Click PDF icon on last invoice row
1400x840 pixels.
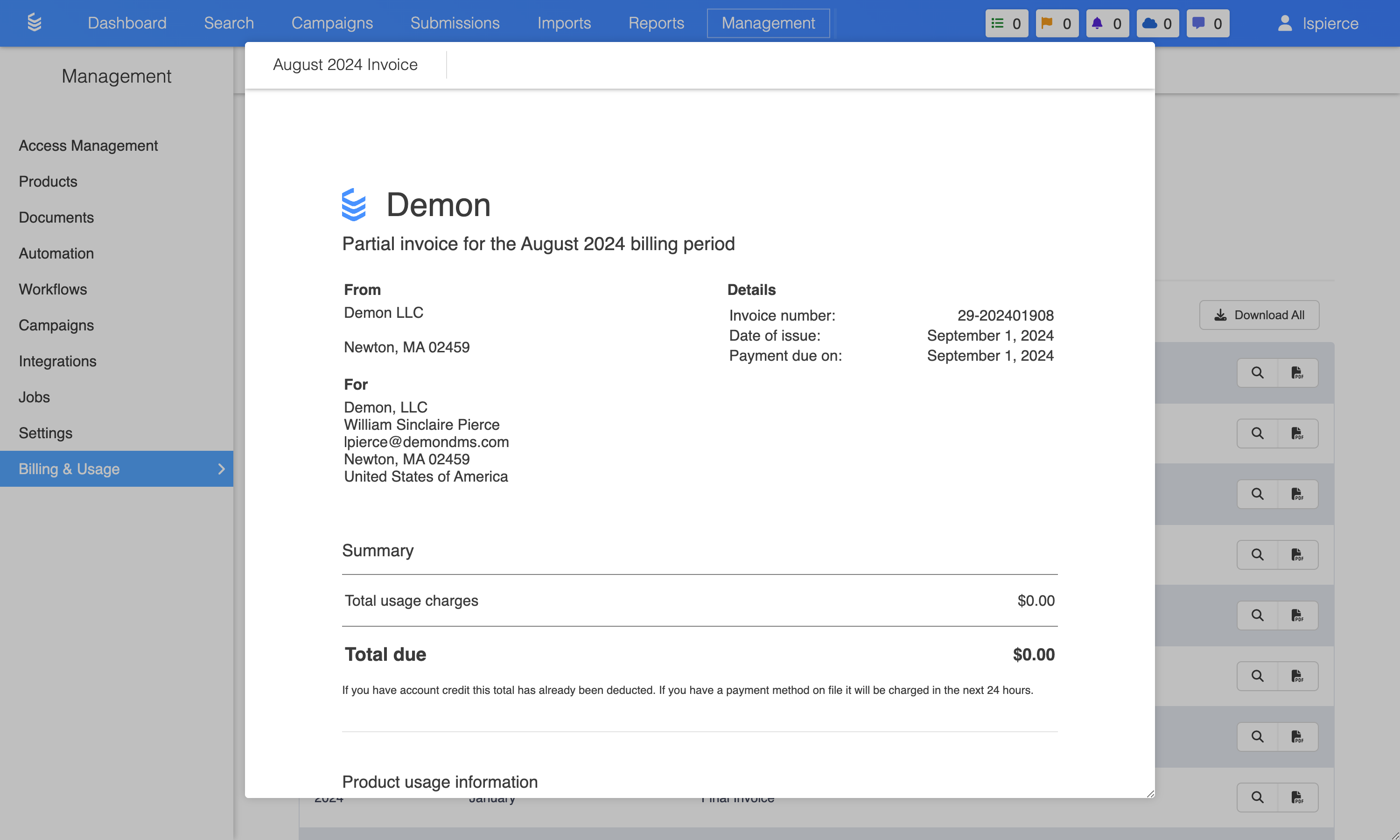(1297, 797)
